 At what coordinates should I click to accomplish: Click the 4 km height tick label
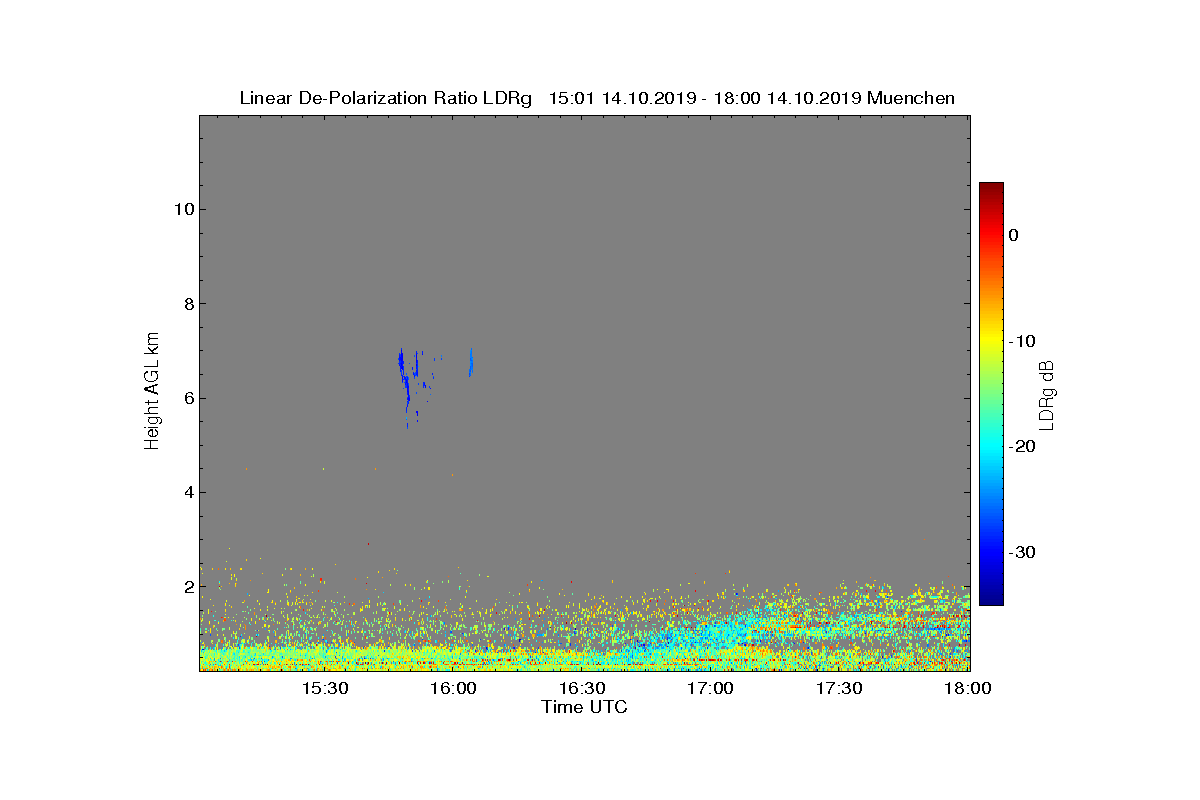click(x=185, y=492)
